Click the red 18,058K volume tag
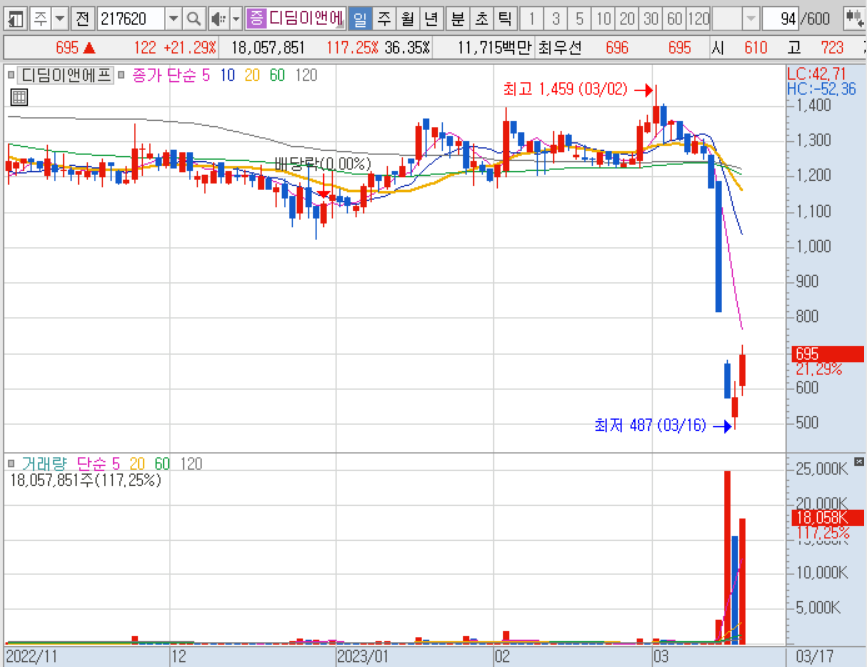Image resolution: width=867 pixels, height=667 pixels. click(x=827, y=518)
